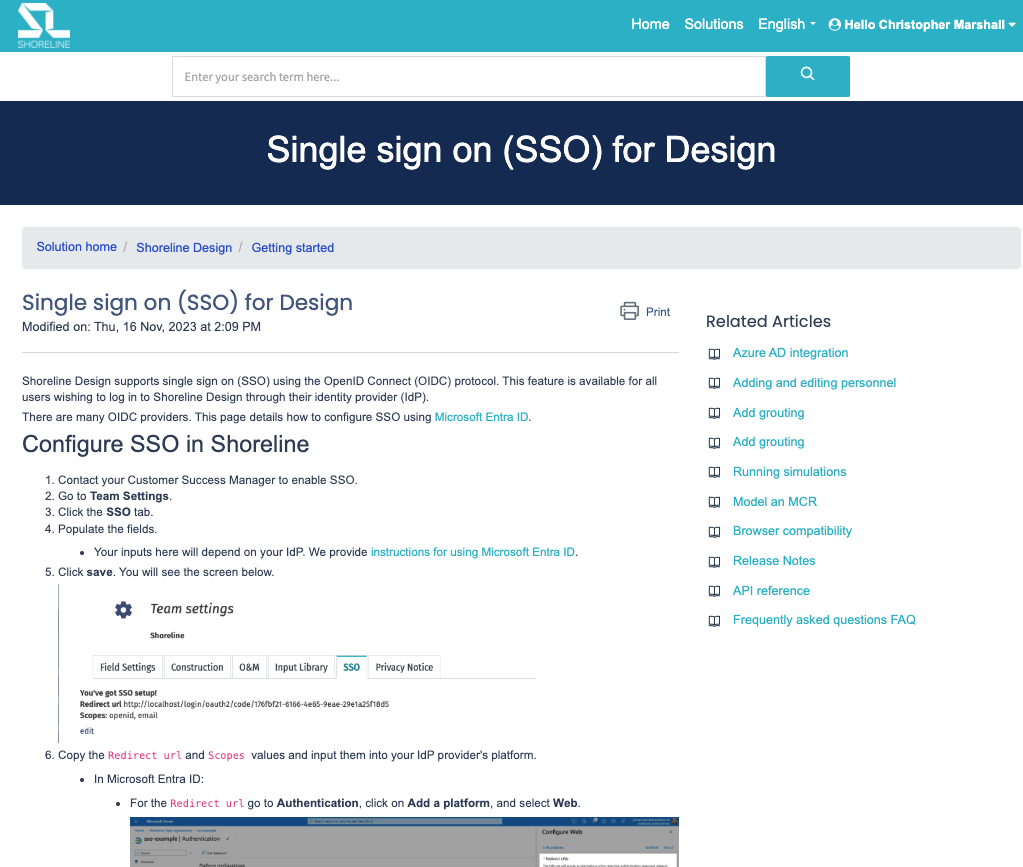The image size is (1023, 867).
Task: Click the book icon beside Browser compatibility
Action: click(714, 532)
